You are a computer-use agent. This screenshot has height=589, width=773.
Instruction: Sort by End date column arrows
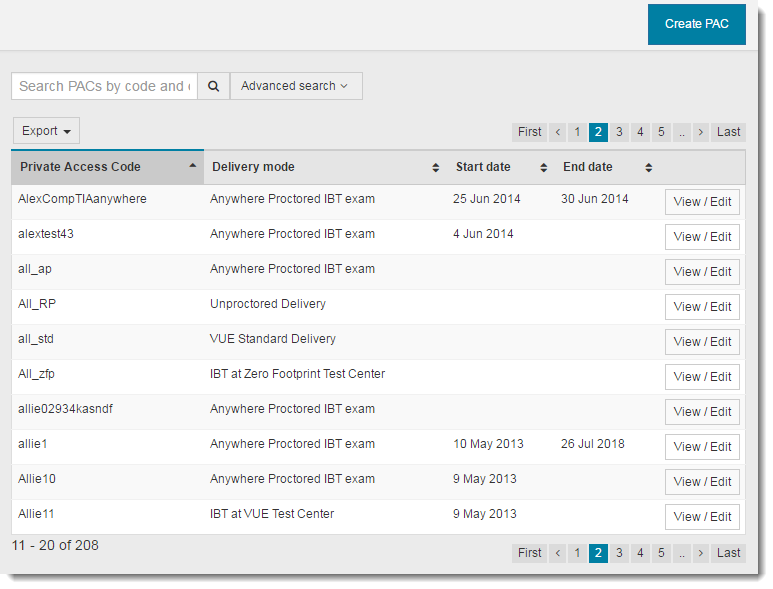click(x=649, y=168)
